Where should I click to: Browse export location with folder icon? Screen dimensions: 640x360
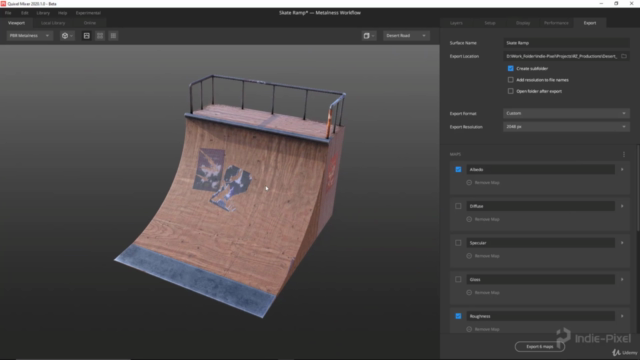coord(624,56)
